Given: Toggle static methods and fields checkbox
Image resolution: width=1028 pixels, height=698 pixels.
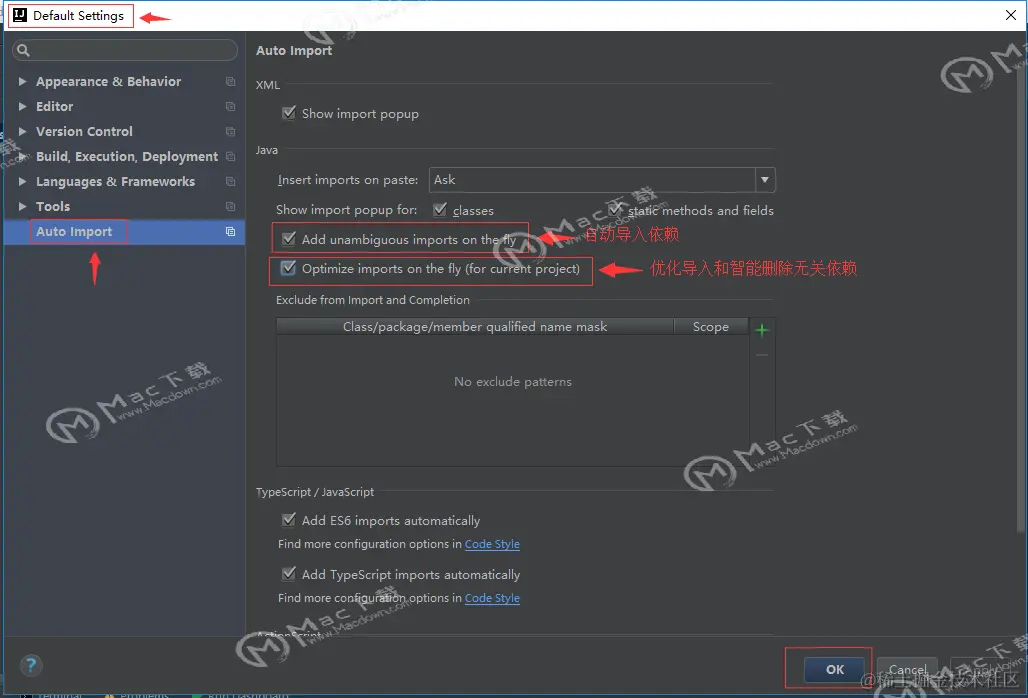Looking at the screenshot, I should 615,210.
